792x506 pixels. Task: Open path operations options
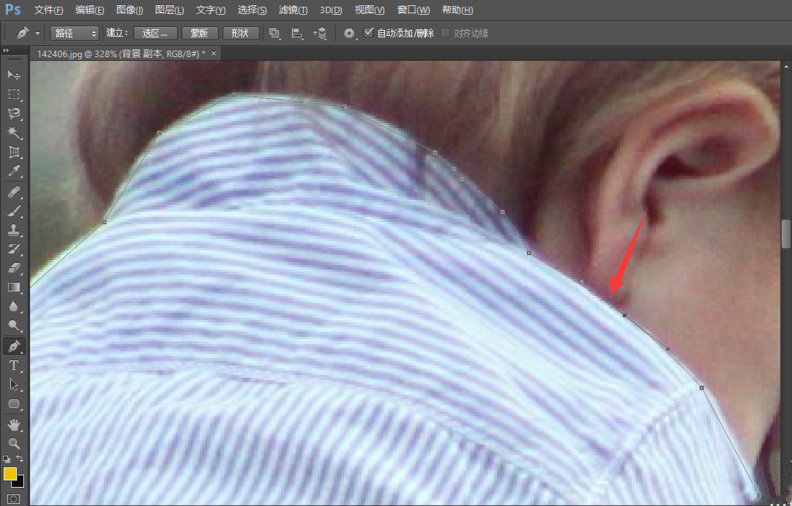tap(274, 33)
